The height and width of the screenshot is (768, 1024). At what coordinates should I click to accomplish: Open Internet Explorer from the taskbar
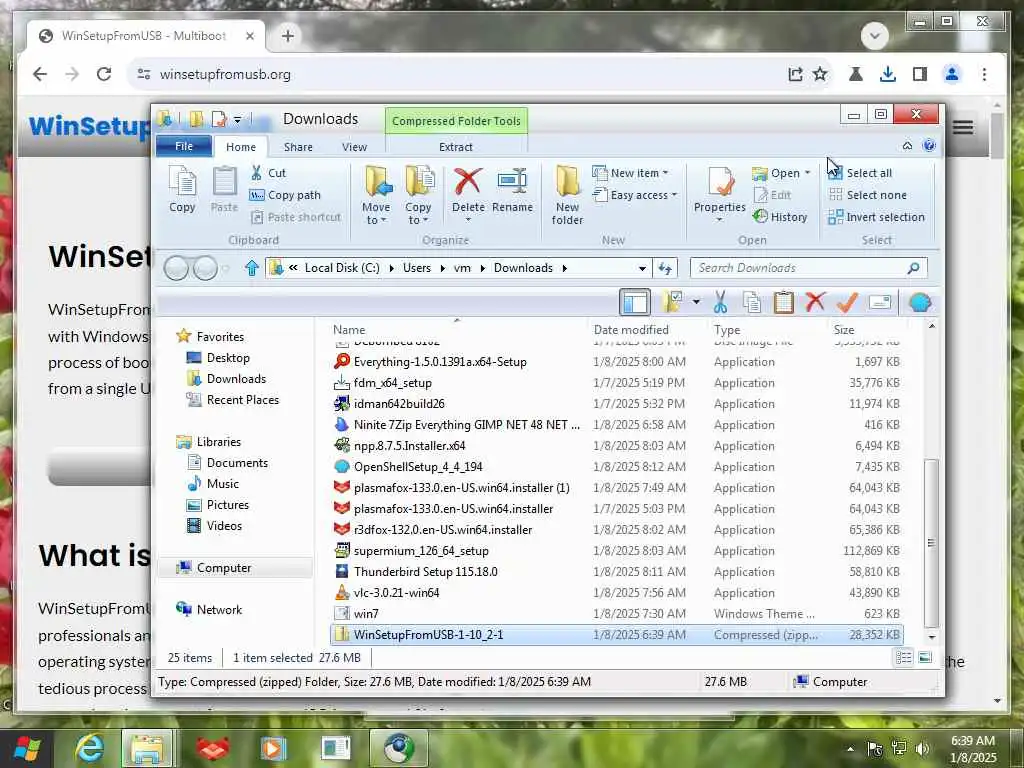89,749
